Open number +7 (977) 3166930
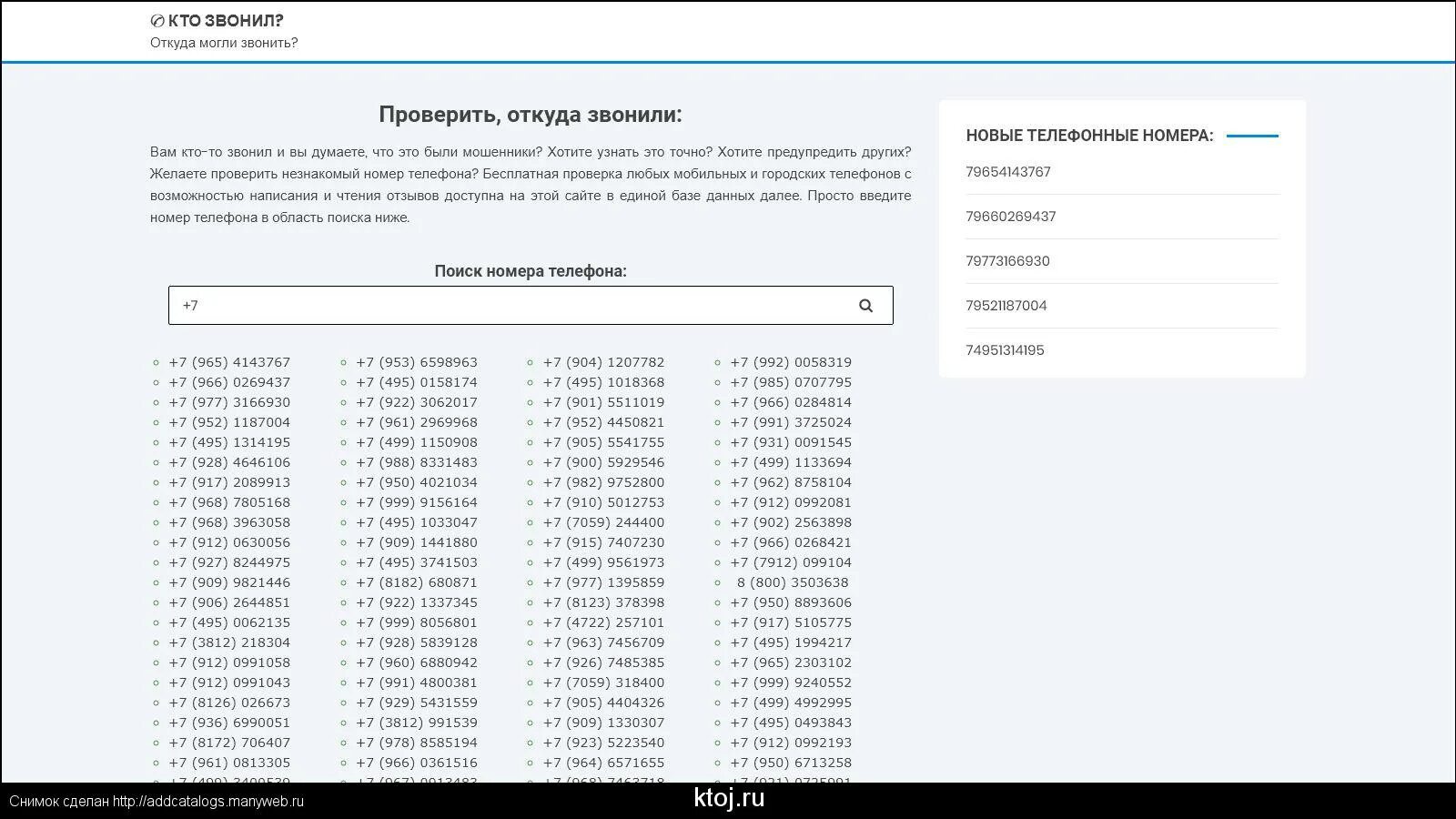Screen dimensions: 1456x819 [229, 402]
